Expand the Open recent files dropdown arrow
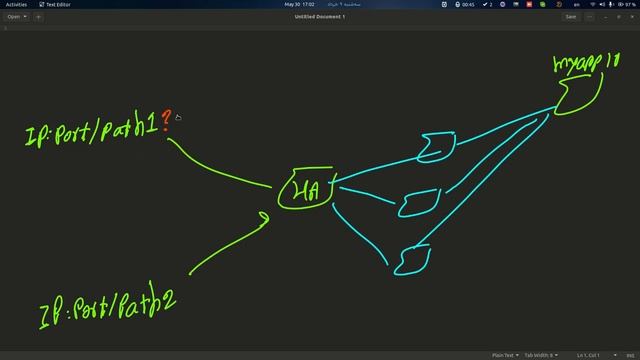Viewport: 640px width, 360px height. [x=25, y=17]
